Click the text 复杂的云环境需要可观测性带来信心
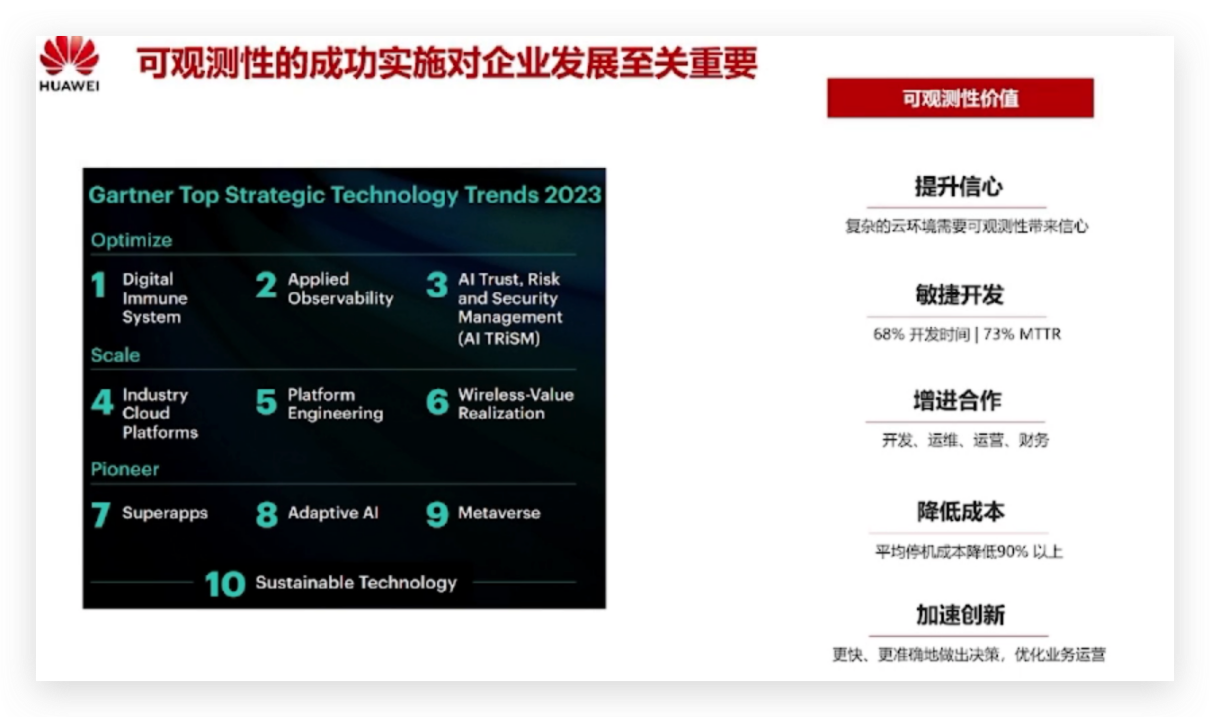The image size is (1210, 717). coord(966,227)
